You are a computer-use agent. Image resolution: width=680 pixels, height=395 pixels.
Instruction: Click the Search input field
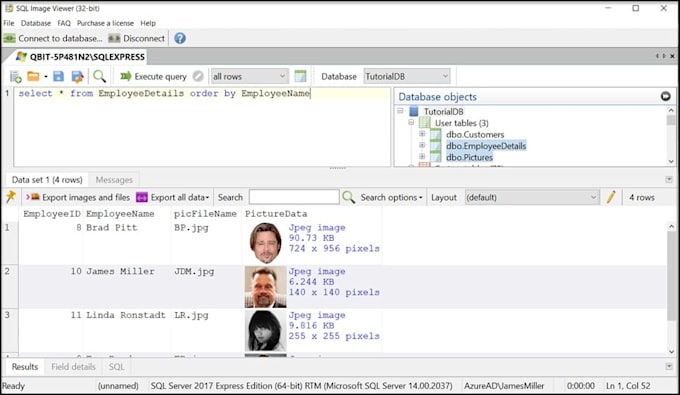[x=294, y=197]
